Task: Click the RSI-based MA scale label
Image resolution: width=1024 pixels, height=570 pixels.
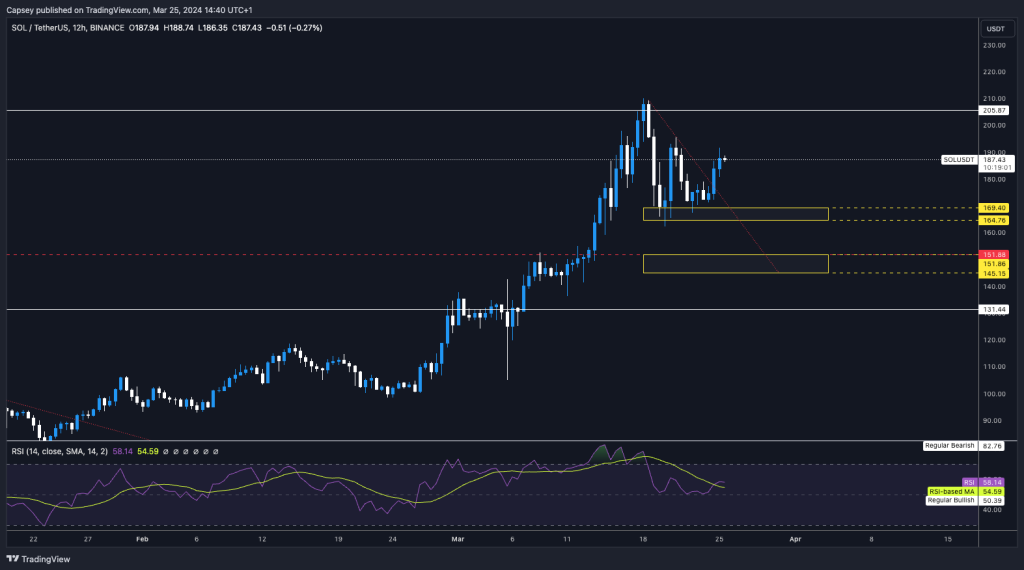Action: pyautogui.click(x=952, y=492)
